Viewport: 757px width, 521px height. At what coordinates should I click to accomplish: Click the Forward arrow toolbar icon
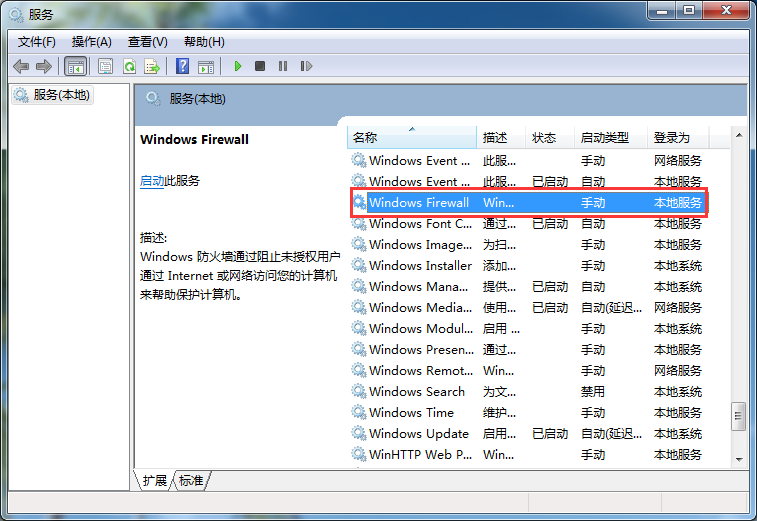(x=44, y=66)
